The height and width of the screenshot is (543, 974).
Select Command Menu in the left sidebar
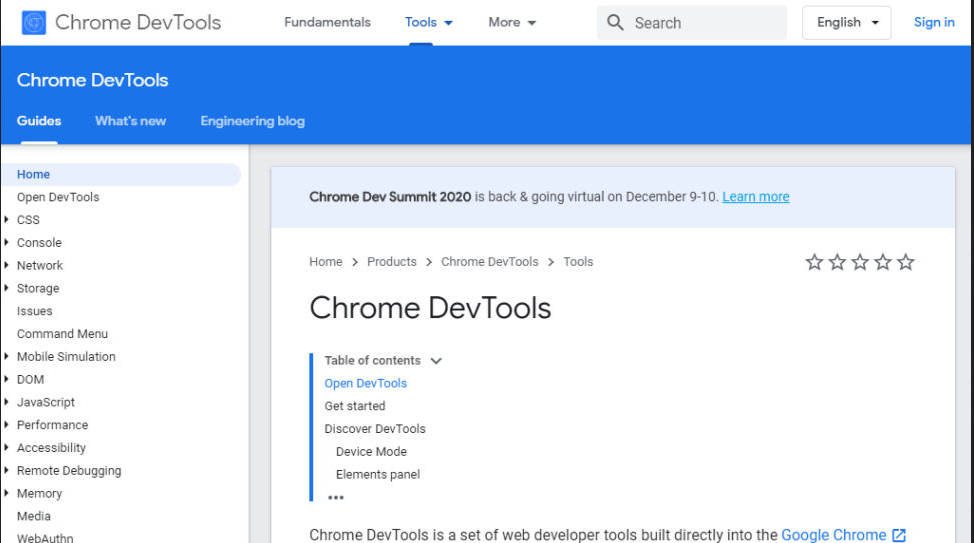pyautogui.click(x=62, y=334)
